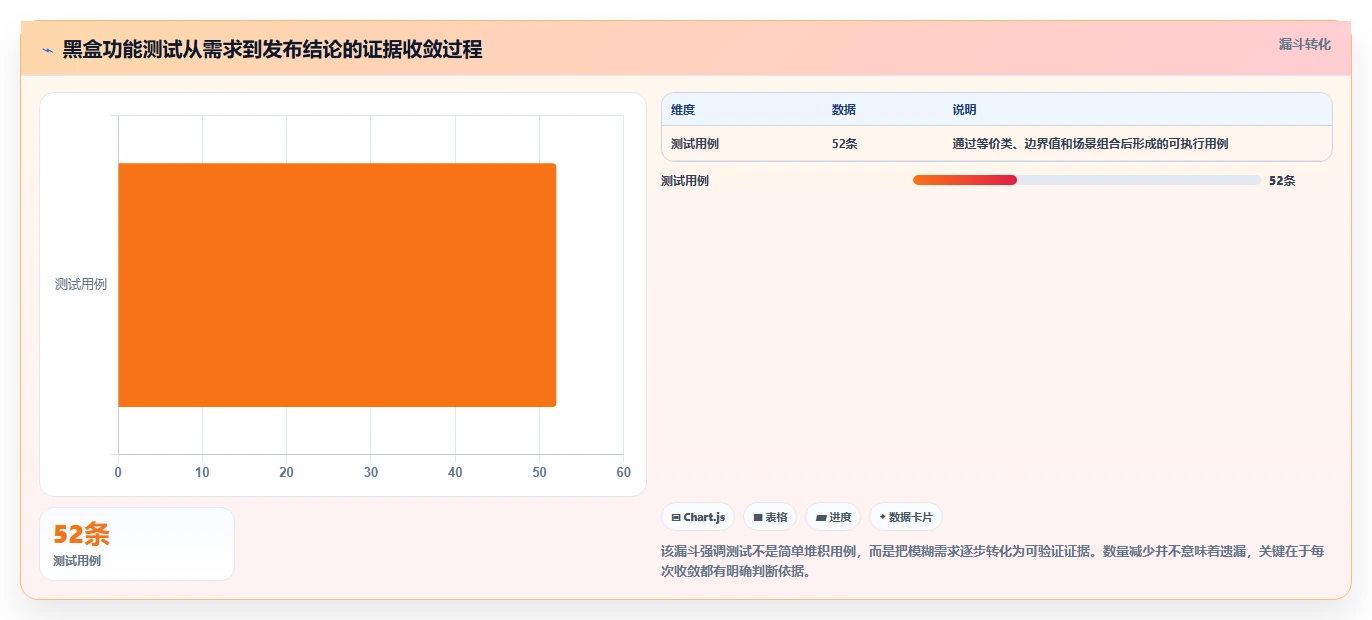This screenshot has height=620, width=1372.
Task: Click the 测试用例 axis label on chart
Action: 81,284
